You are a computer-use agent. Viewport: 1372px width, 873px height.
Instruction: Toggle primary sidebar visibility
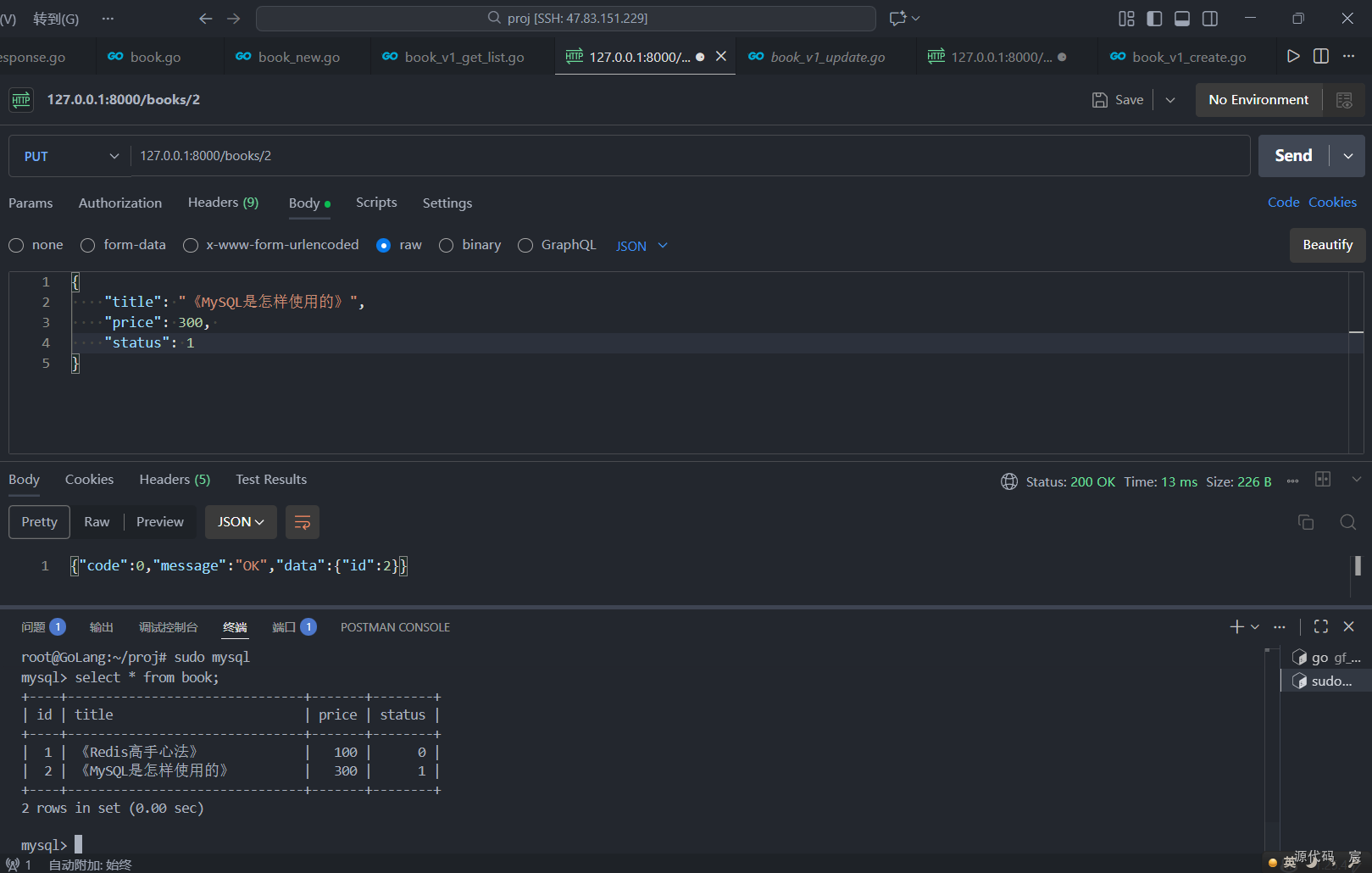pyautogui.click(x=1154, y=19)
